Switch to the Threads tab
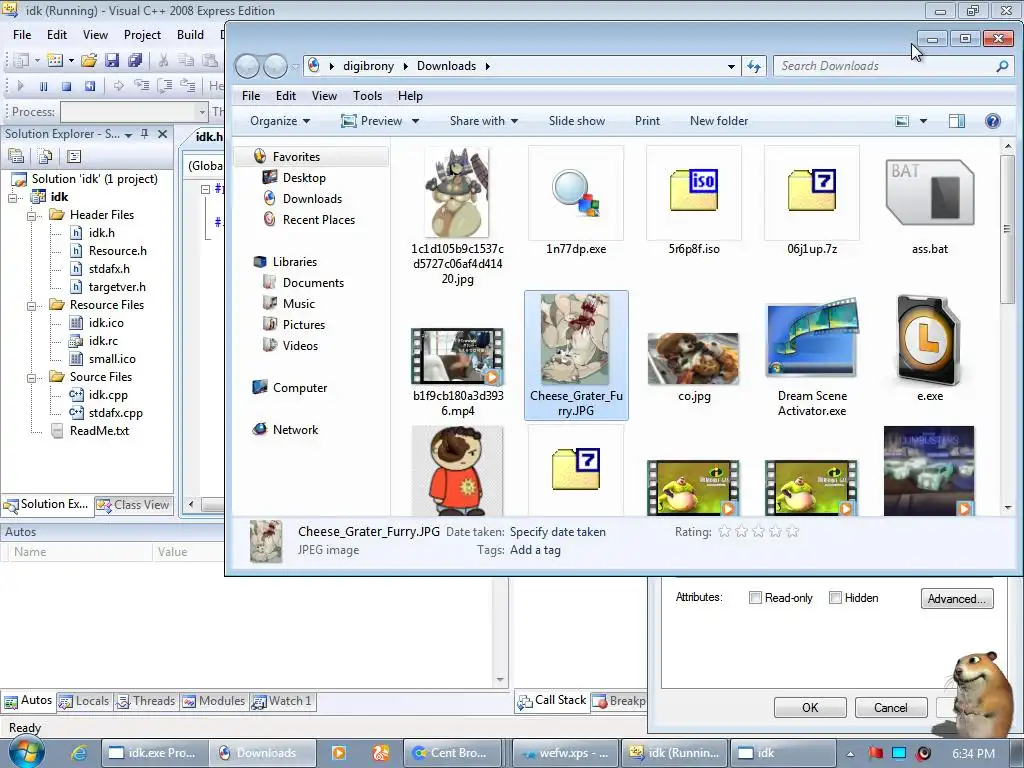Image resolution: width=1024 pixels, height=768 pixels. [x=146, y=701]
